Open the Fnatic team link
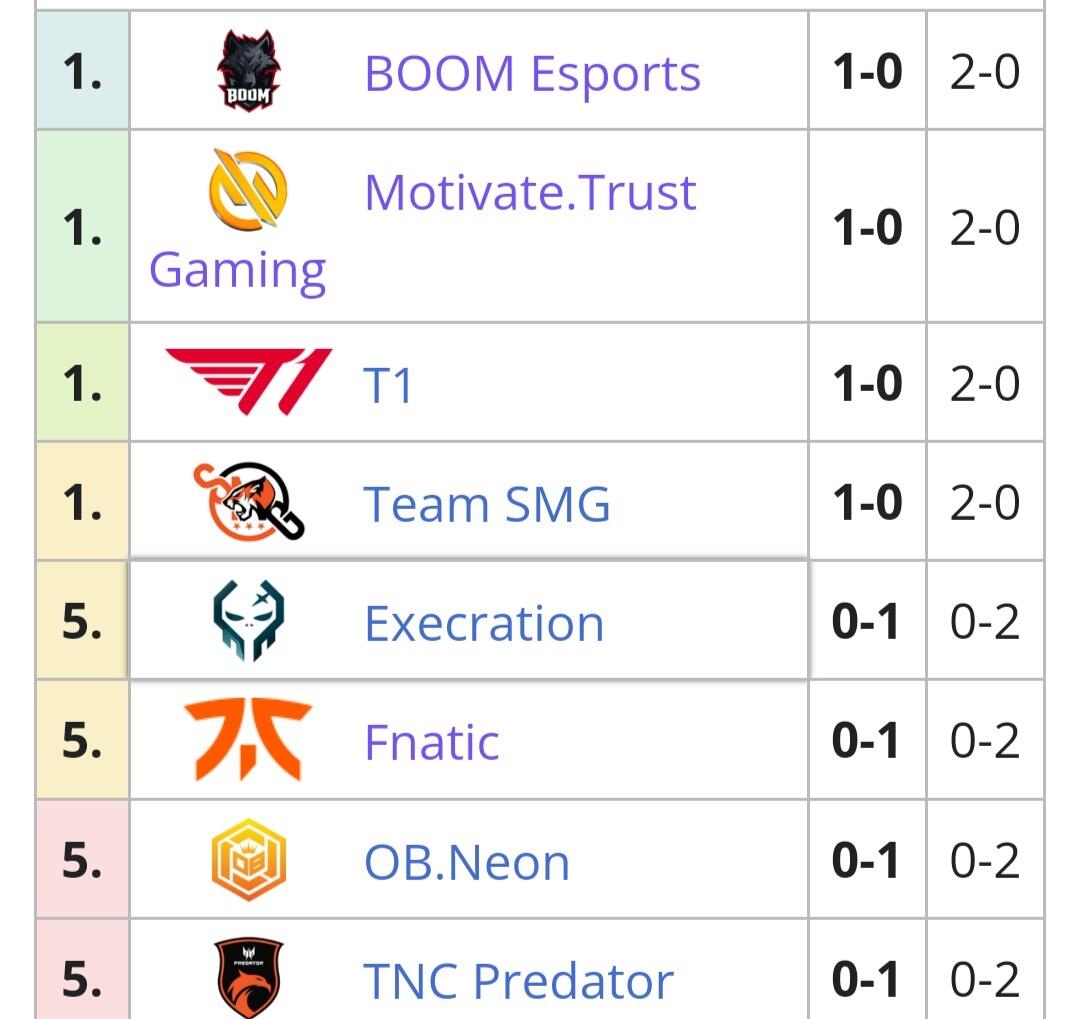This screenshot has height=1019, width=1080. (x=432, y=742)
